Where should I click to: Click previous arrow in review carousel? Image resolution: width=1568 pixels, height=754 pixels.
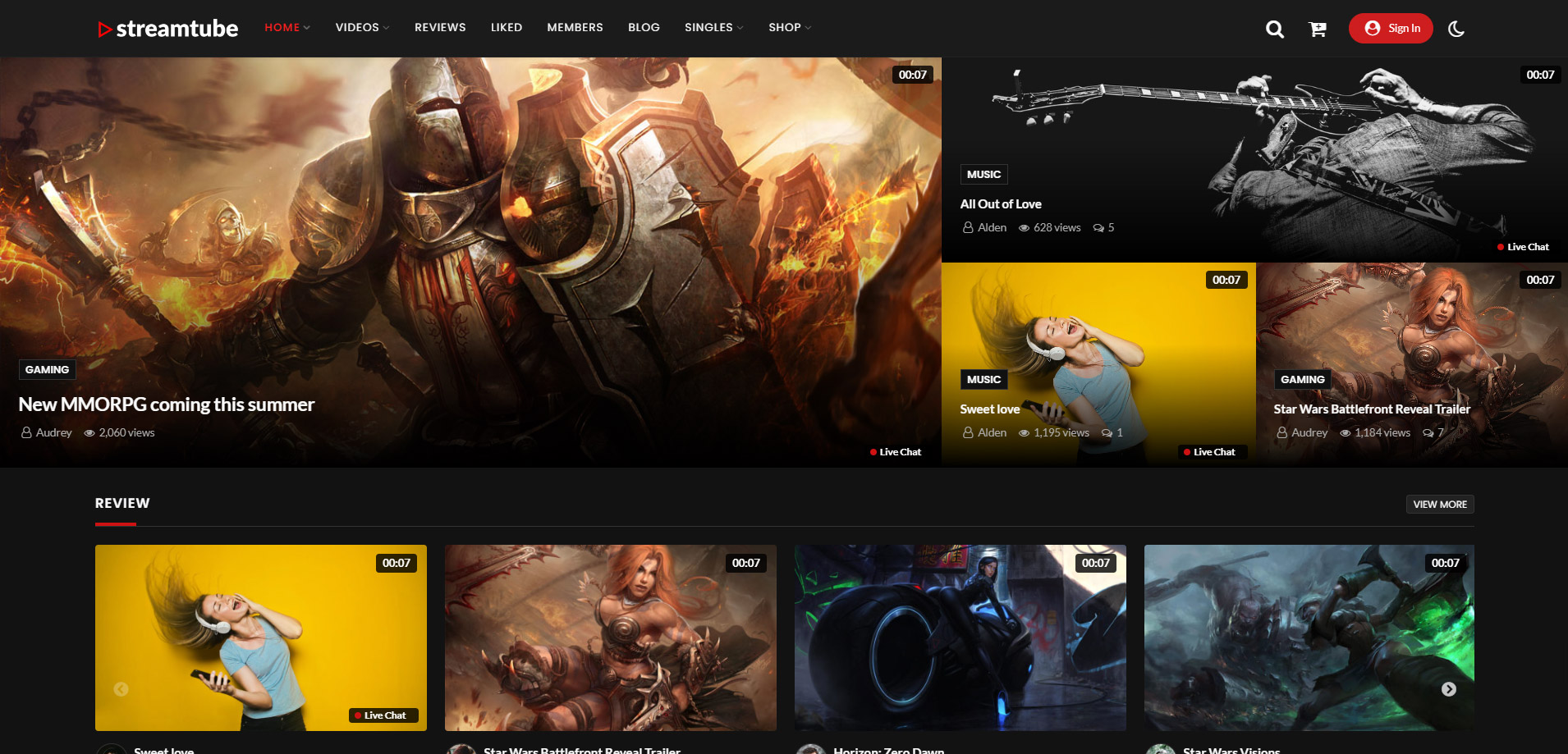pos(121,689)
